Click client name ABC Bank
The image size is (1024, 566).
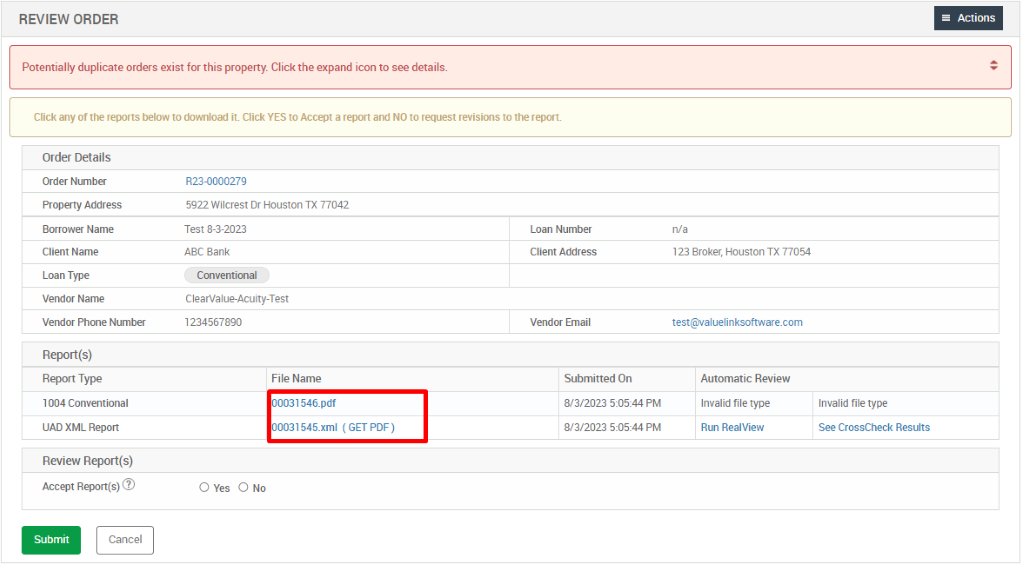click(207, 252)
